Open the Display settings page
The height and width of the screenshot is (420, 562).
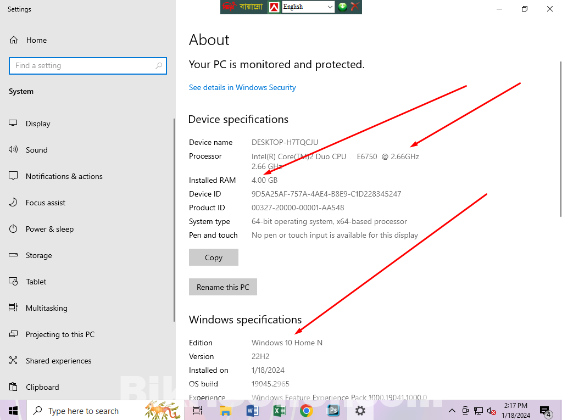pyautogui.click(x=30, y=124)
